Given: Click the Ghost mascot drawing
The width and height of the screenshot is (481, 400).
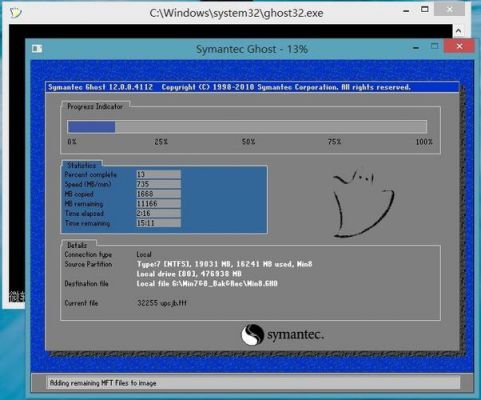Looking at the screenshot, I should point(363,204).
